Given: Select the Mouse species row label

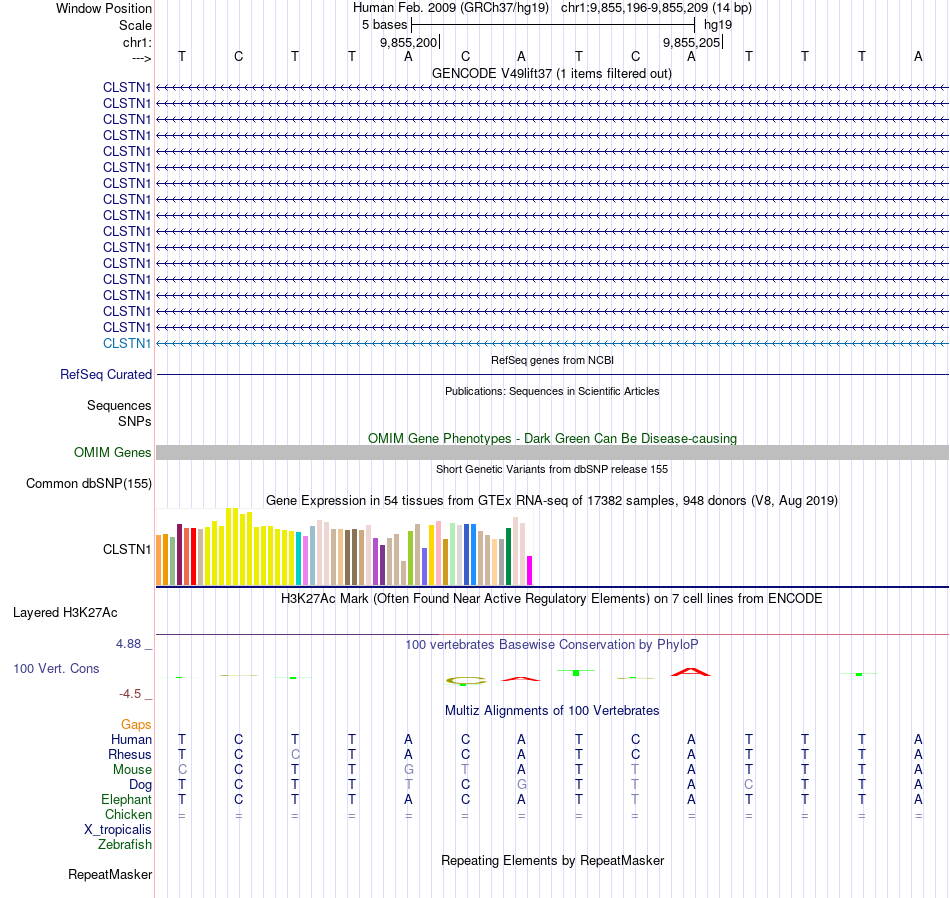Looking at the screenshot, I should pyautogui.click(x=132, y=770).
